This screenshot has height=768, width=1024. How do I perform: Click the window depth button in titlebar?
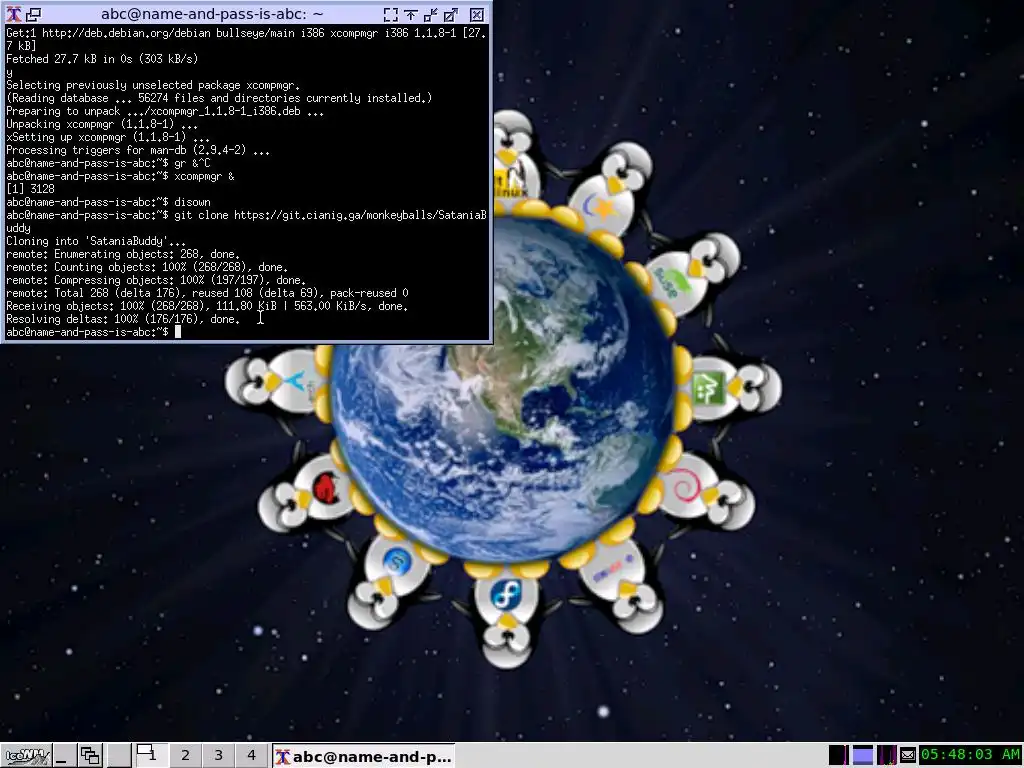tap(33, 14)
